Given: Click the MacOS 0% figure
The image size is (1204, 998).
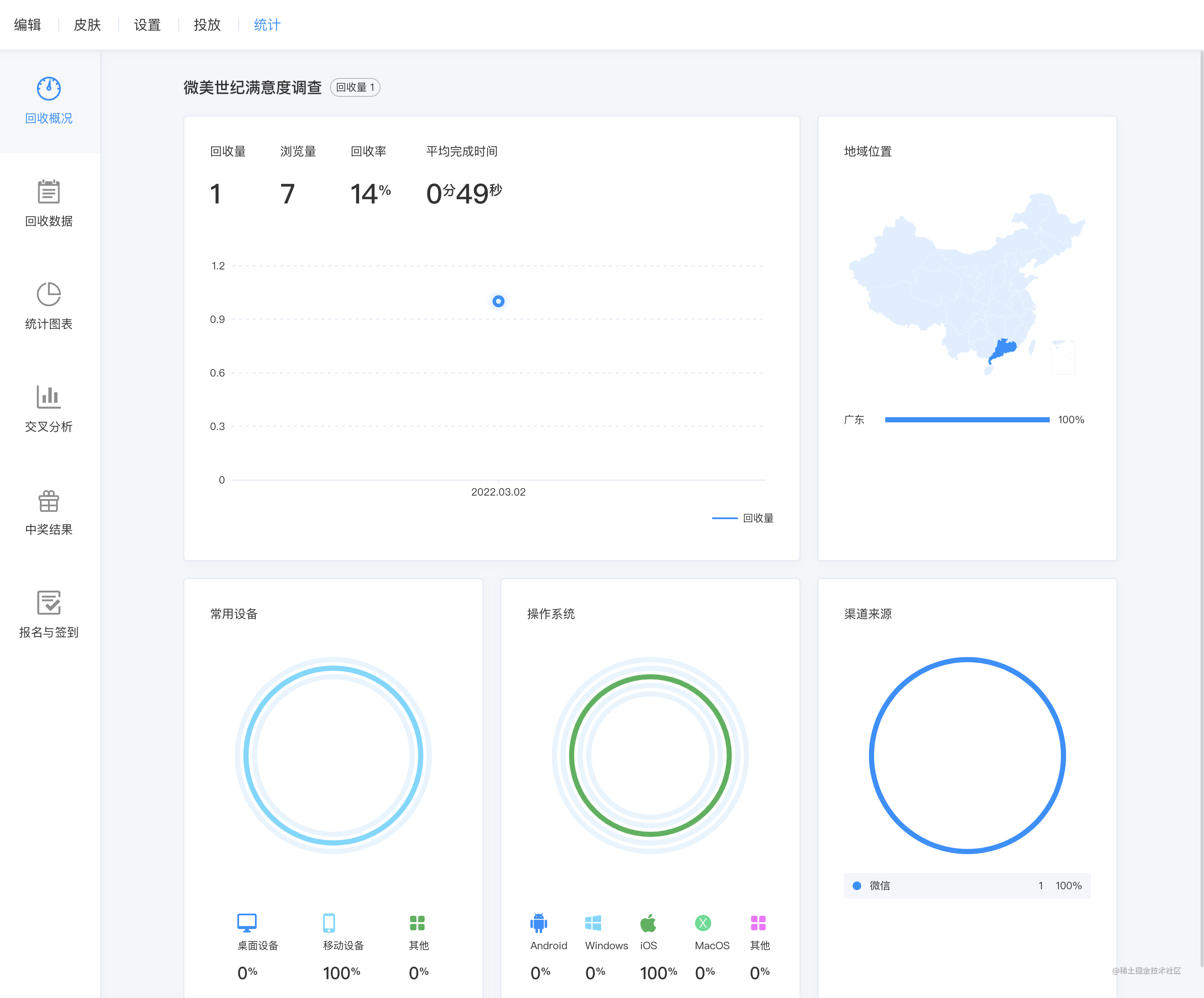Looking at the screenshot, I should pos(705,973).
